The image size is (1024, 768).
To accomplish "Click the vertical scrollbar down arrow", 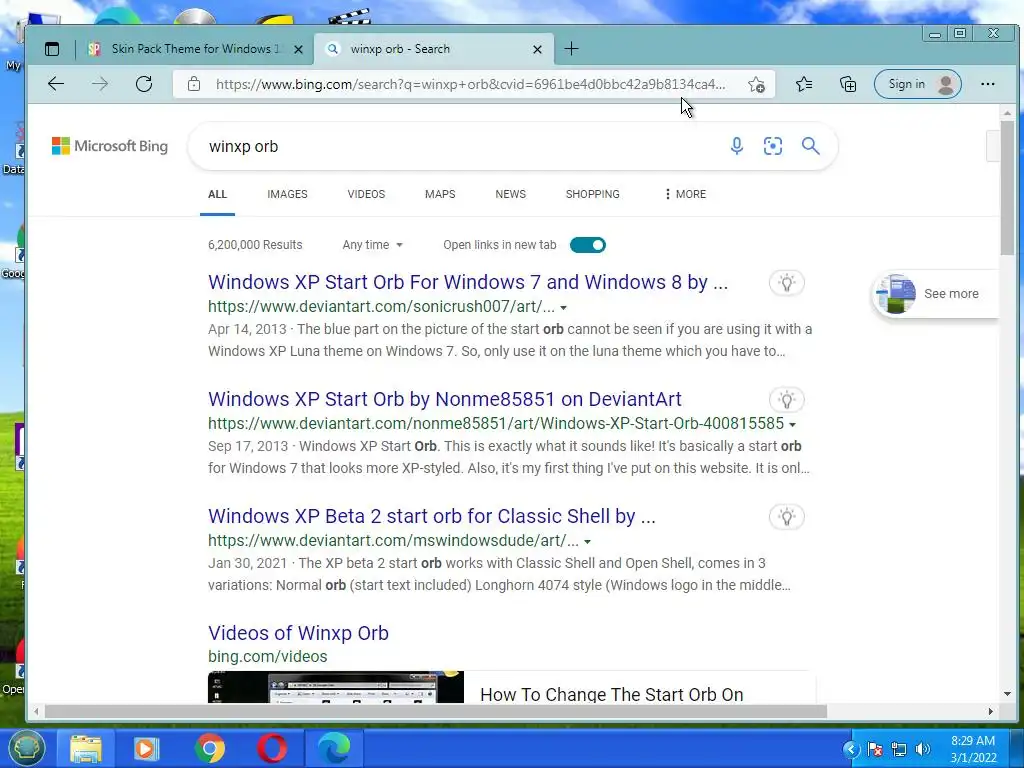I will point(1006,694).
